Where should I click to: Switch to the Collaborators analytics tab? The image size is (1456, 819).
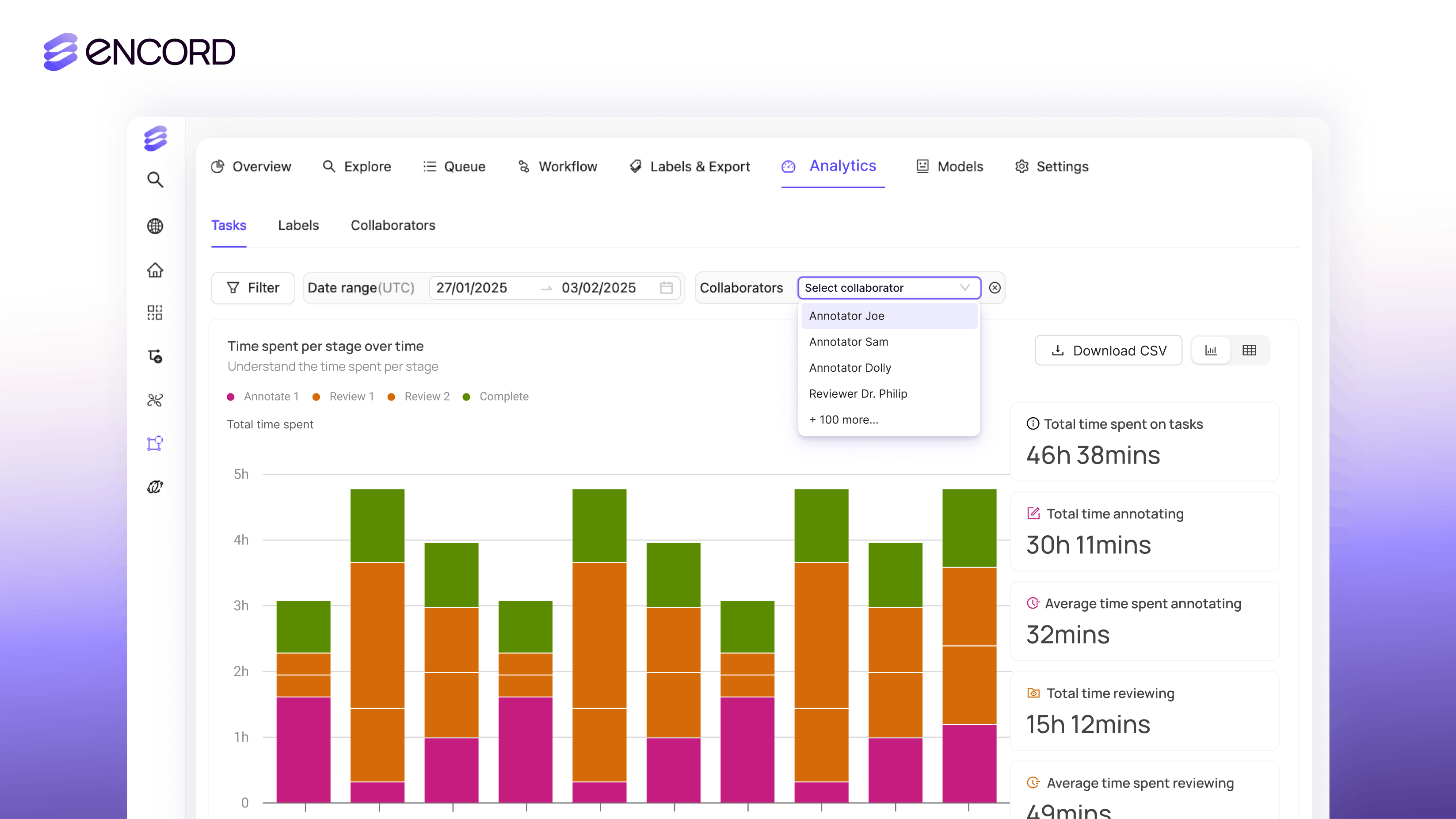pos(393,225)
